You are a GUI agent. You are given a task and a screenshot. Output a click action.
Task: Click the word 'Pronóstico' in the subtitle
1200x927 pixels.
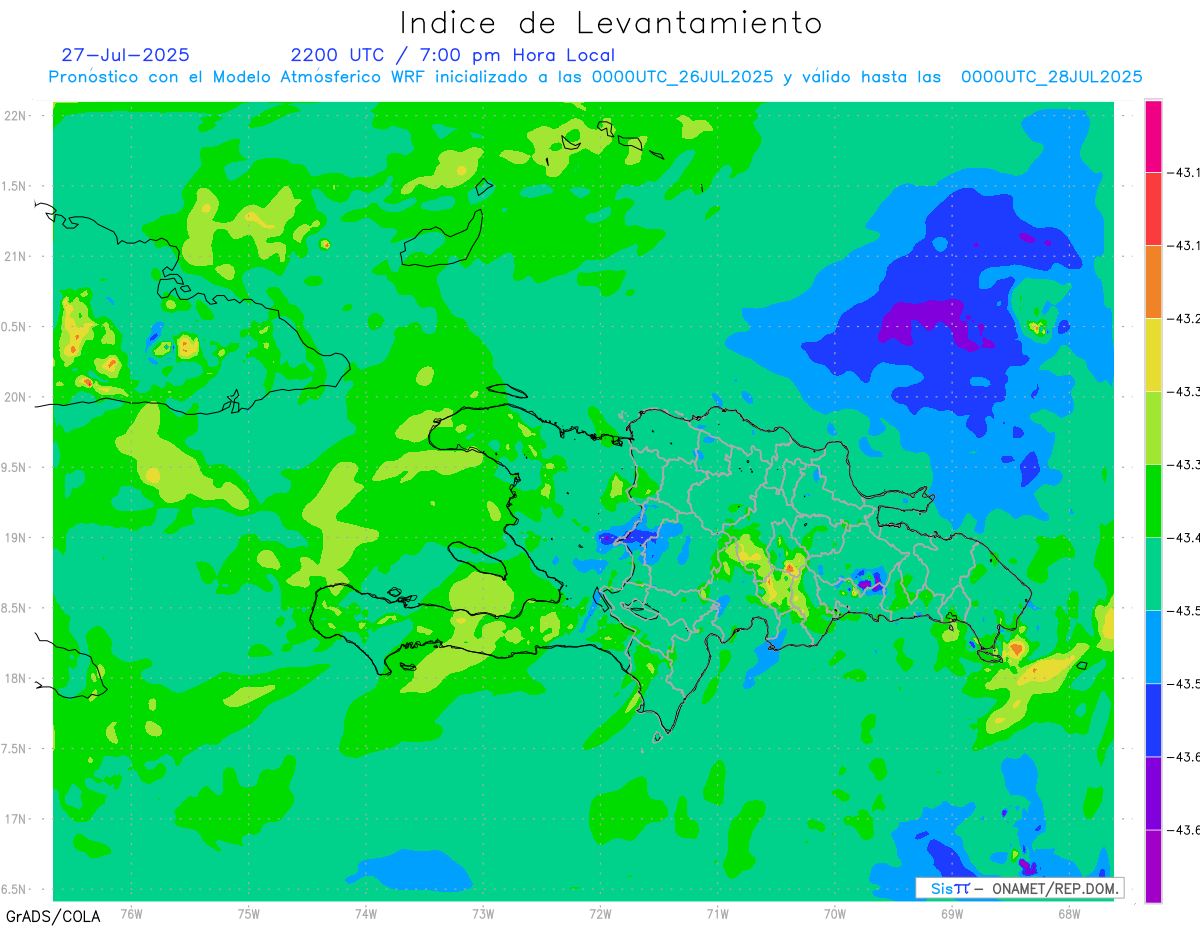click(x=97, y=77)
